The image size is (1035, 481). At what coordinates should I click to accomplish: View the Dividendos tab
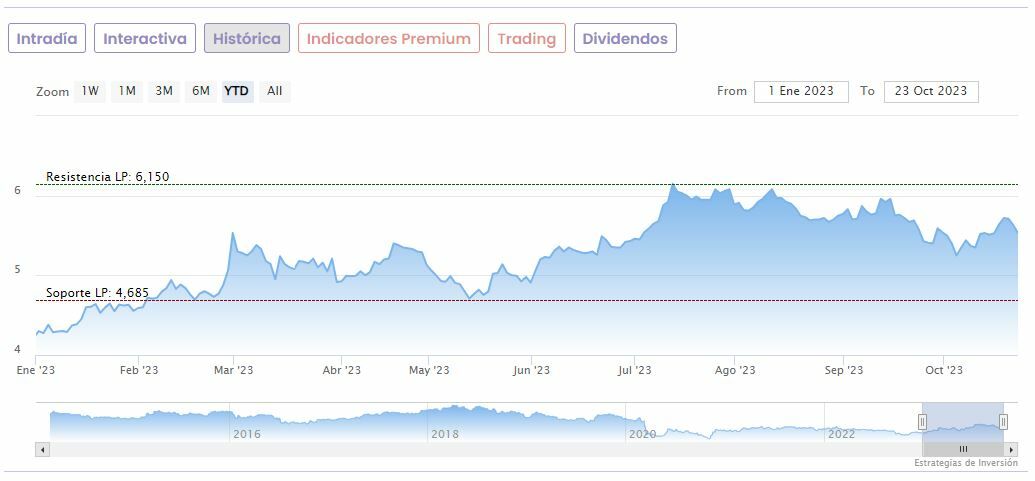pos(625,39)
